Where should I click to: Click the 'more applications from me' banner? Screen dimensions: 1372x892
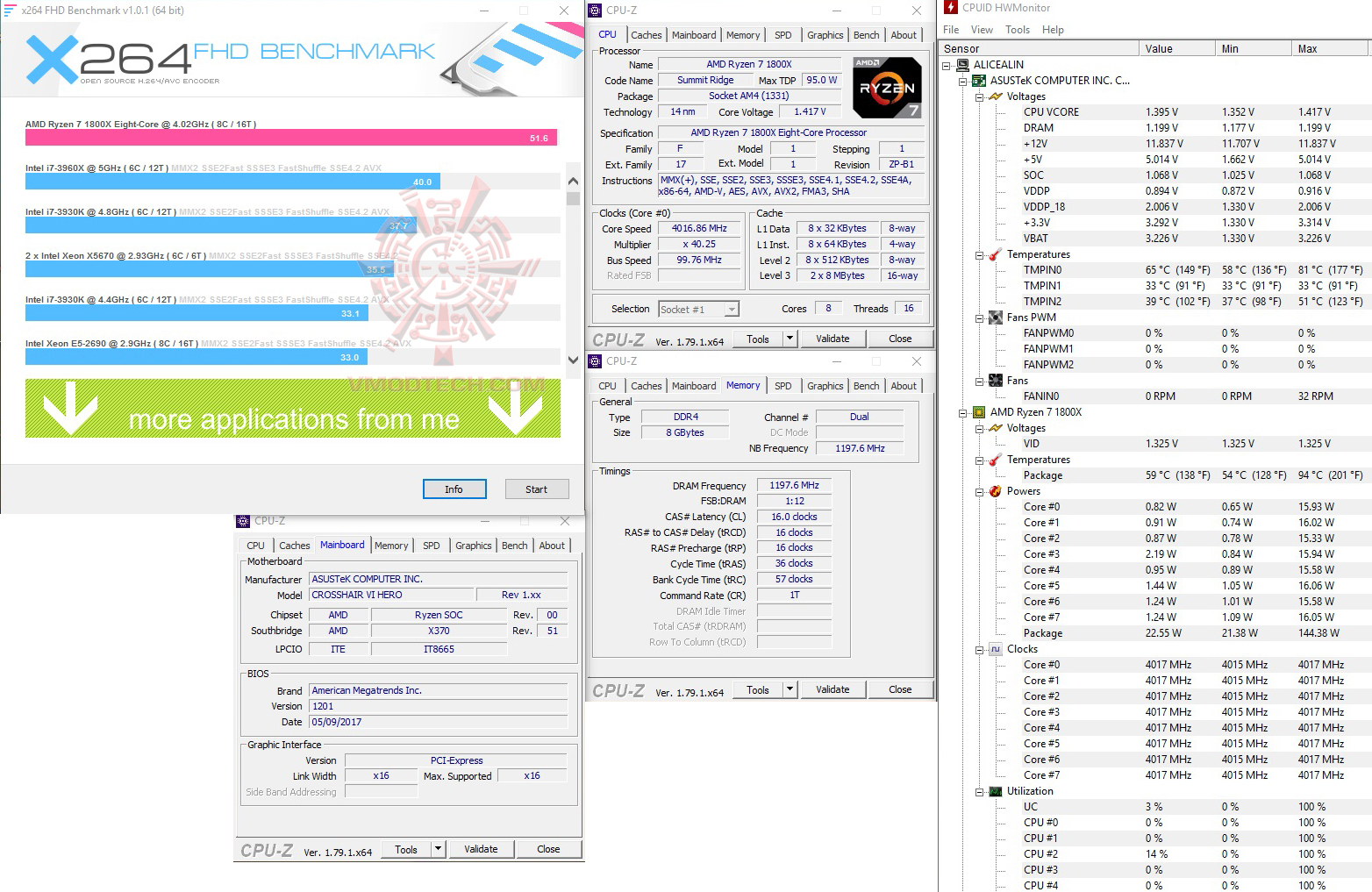293,409
